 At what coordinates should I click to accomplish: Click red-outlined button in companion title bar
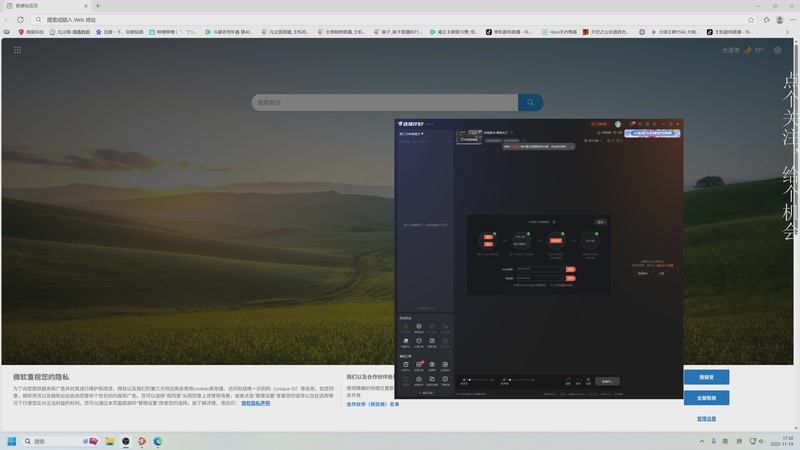tap(599, 124)
